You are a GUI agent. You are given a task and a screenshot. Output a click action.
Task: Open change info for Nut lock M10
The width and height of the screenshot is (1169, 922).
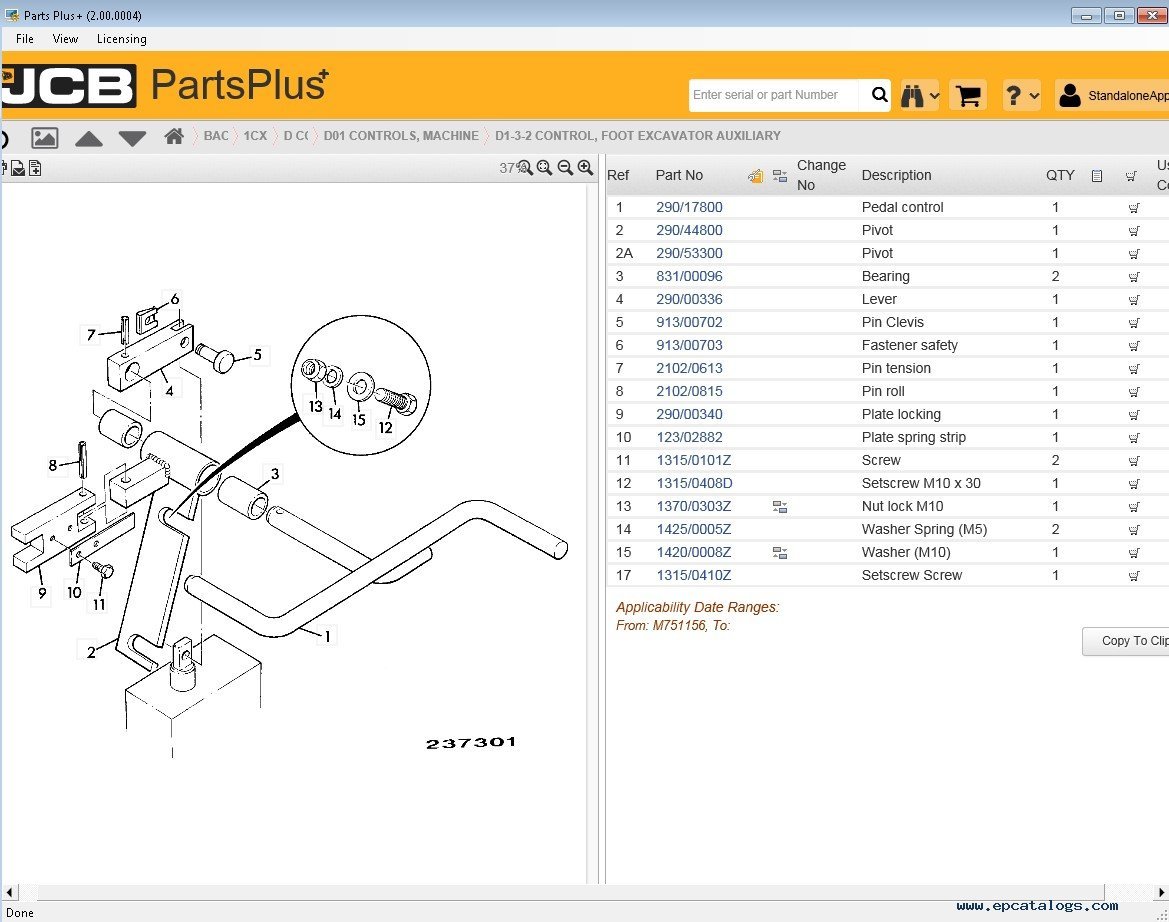click(780, 507)
